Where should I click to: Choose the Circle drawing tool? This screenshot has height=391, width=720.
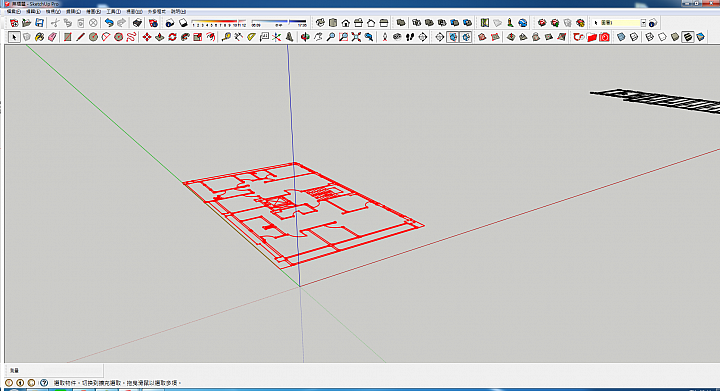(x=93, y=37)
